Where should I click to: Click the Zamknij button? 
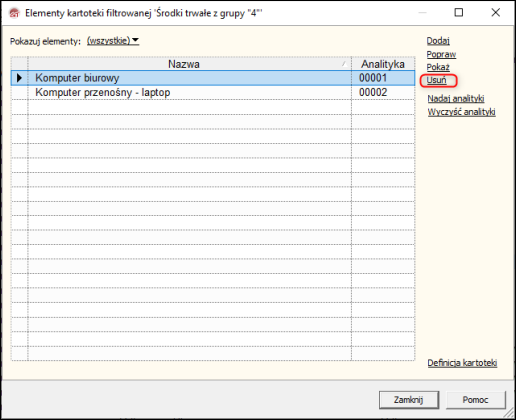[x=409, y=400]
